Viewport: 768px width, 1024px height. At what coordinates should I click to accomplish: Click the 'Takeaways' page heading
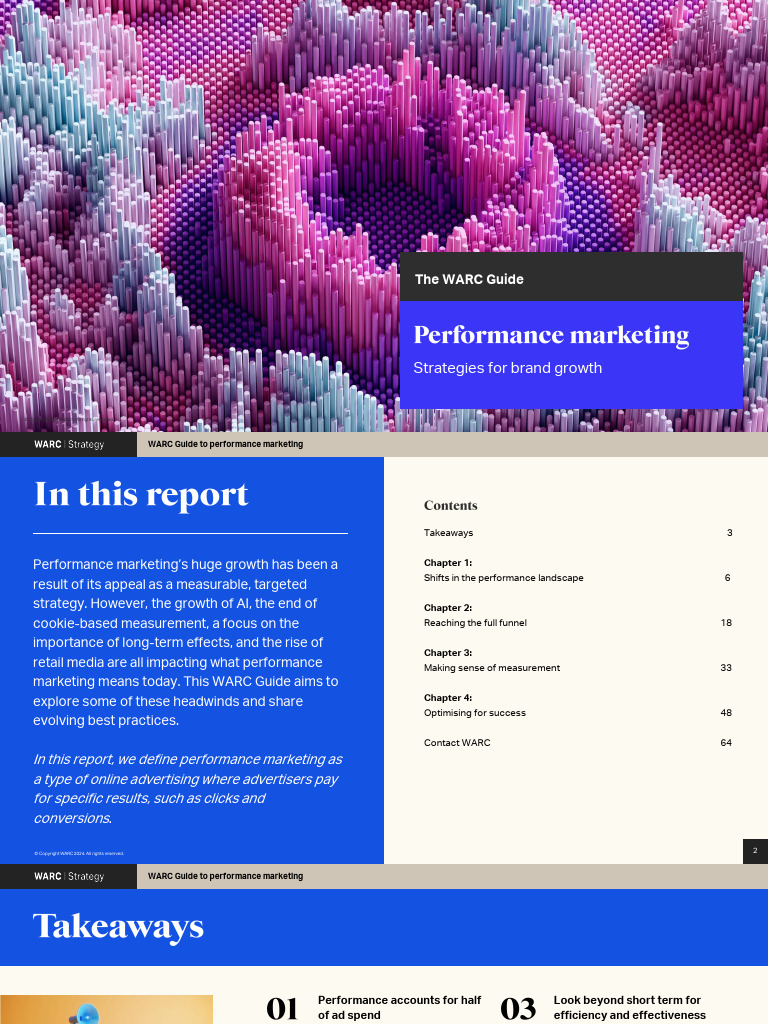pyautogui.click(x=118, y=927)
